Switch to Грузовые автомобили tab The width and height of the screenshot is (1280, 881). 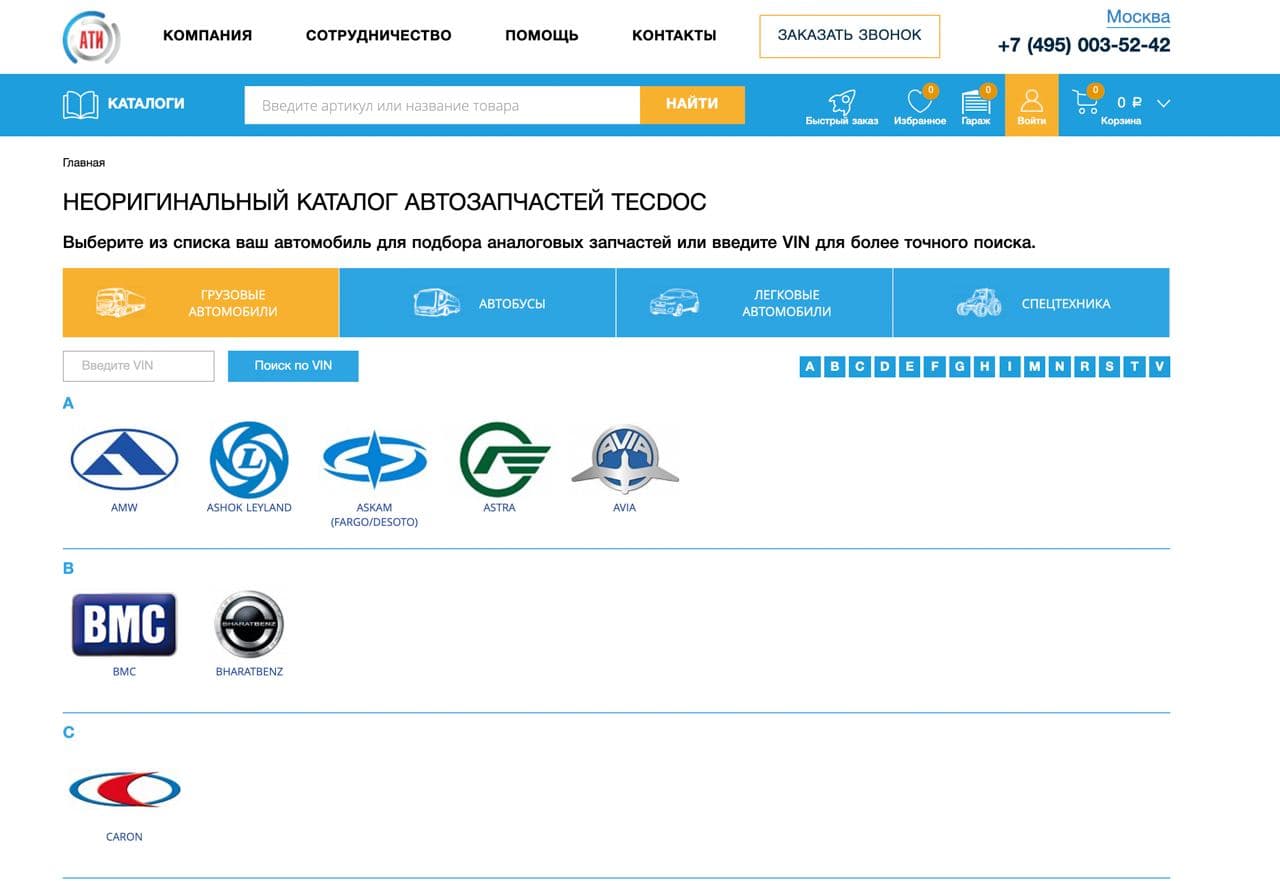[x=201, y=303]
